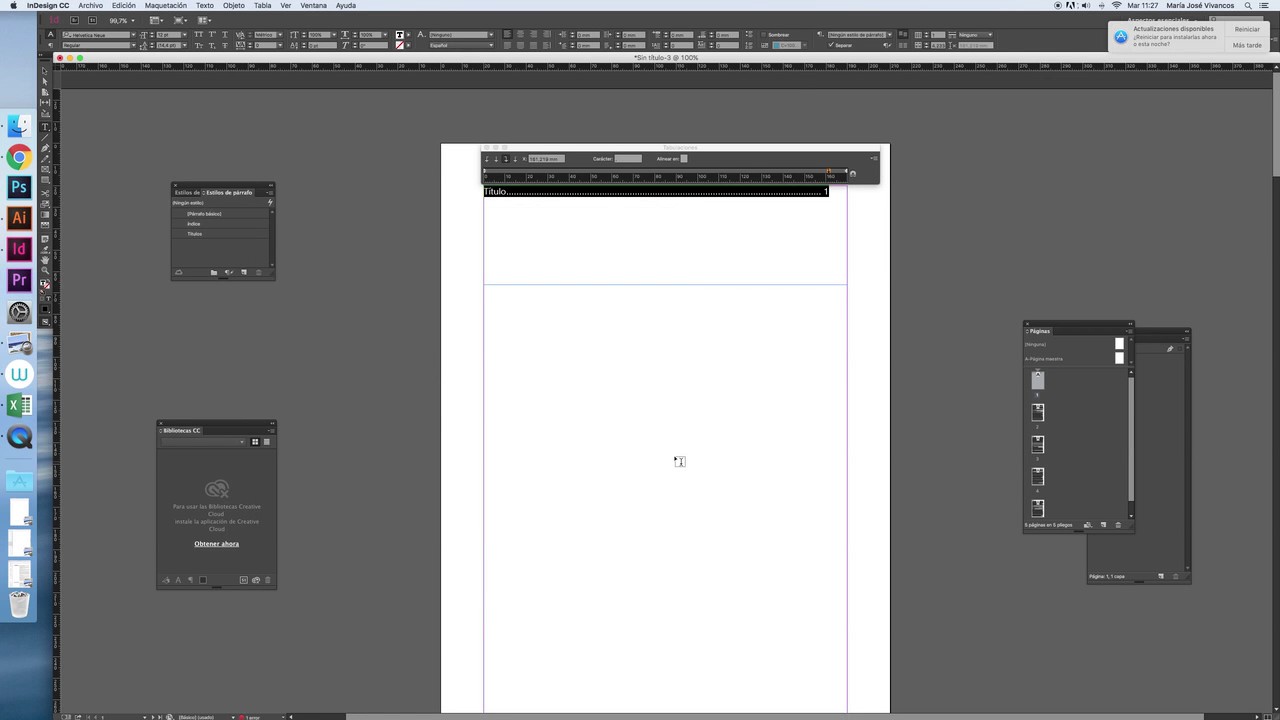Toggle paragraph formatting controls button
Image resolution: width=1280 pixels, height=720 pixels.
[51, 45]
